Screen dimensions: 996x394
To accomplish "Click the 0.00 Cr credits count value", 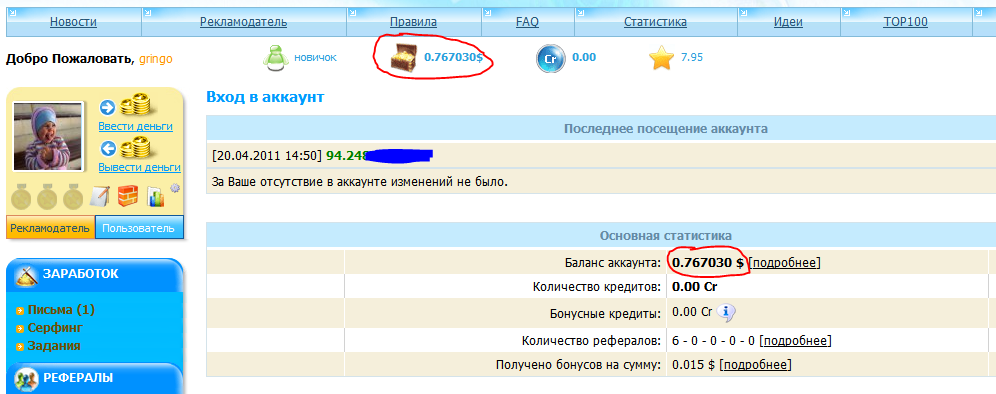I will pyautogui.click(x=695, y=287).
